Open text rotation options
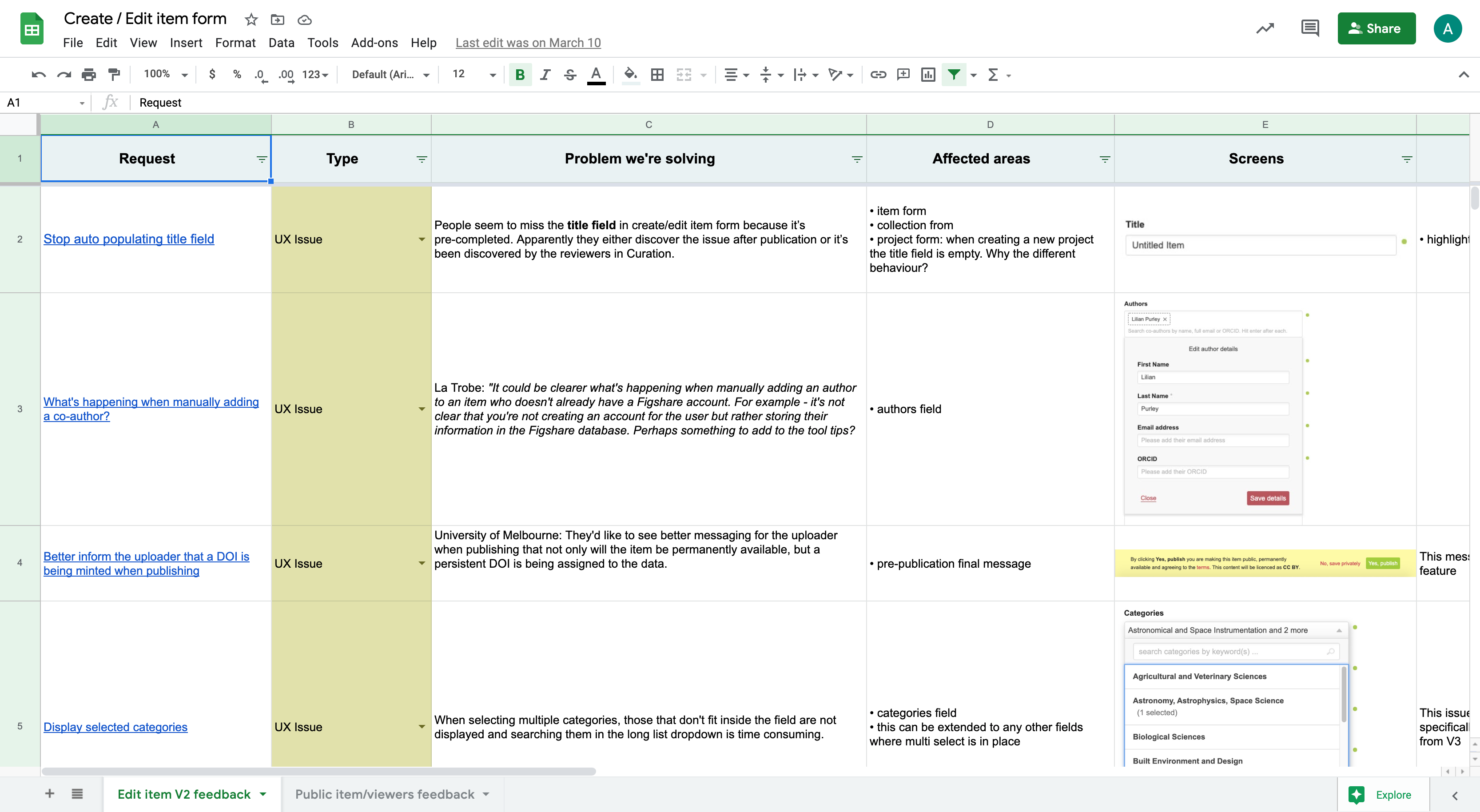This screenshot has height=812, width=1480. click(840, 75)
